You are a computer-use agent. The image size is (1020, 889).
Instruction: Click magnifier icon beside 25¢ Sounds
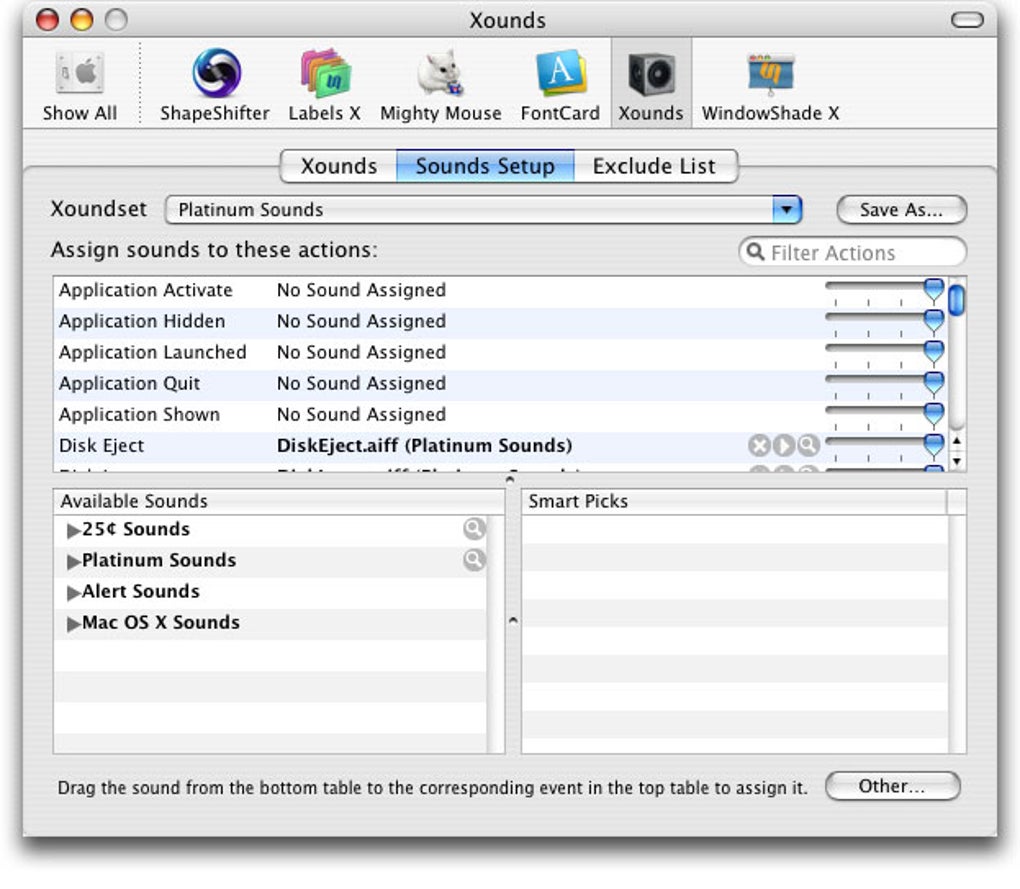click(474, 529)
